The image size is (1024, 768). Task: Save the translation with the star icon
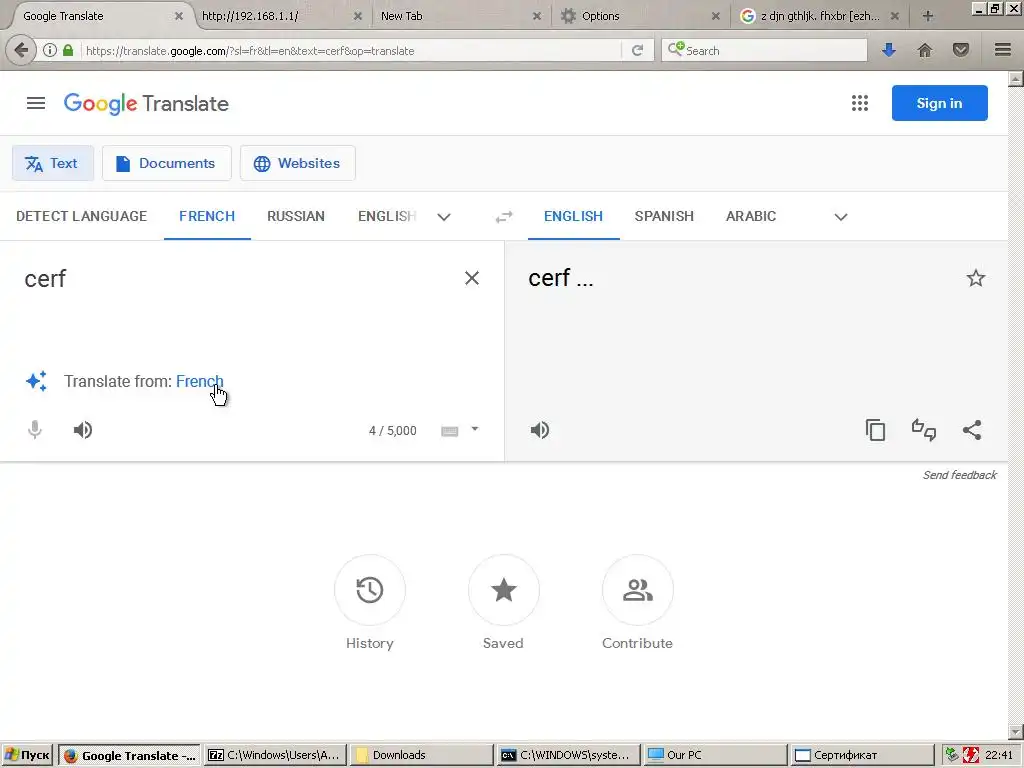click(x=975, y=278)
